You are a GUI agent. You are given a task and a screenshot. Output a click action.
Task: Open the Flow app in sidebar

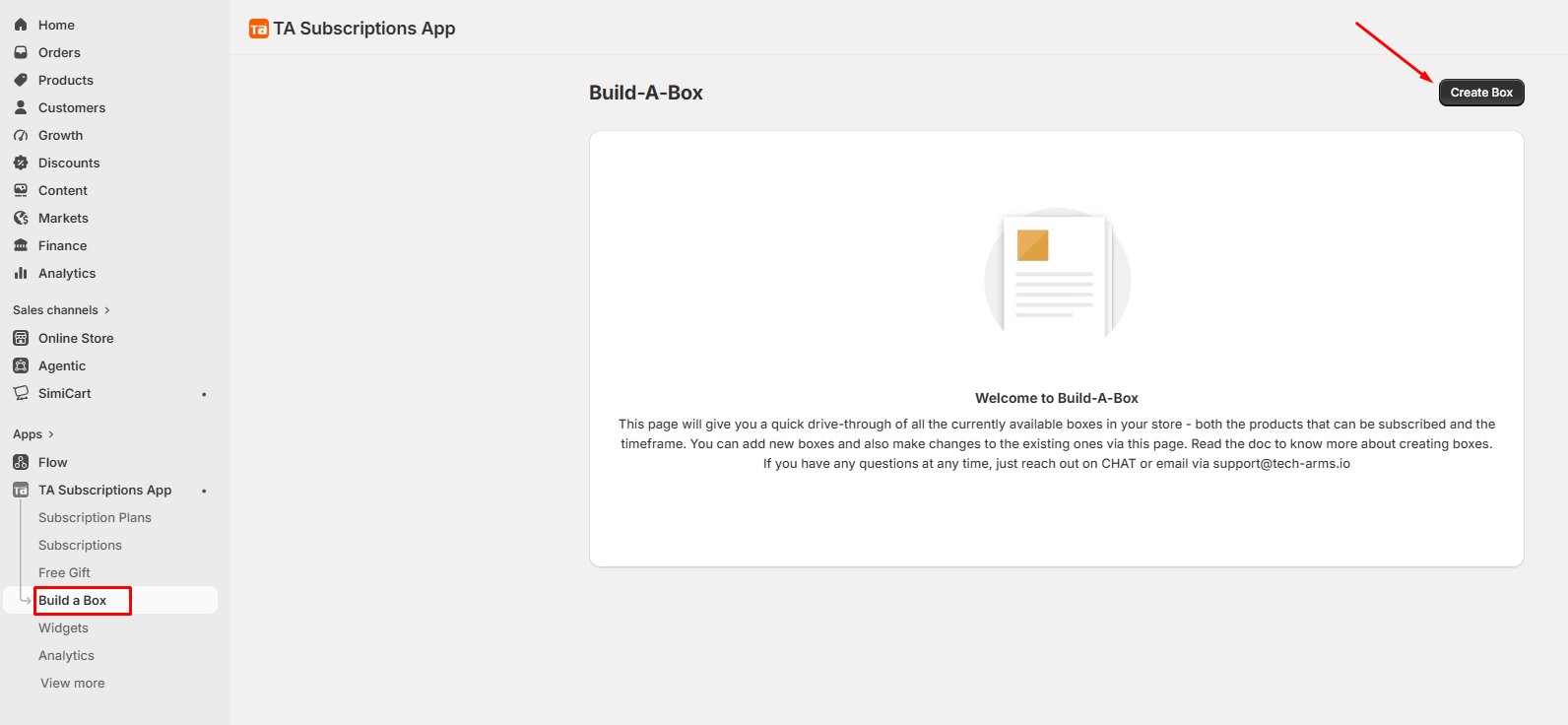coord(53,462)
